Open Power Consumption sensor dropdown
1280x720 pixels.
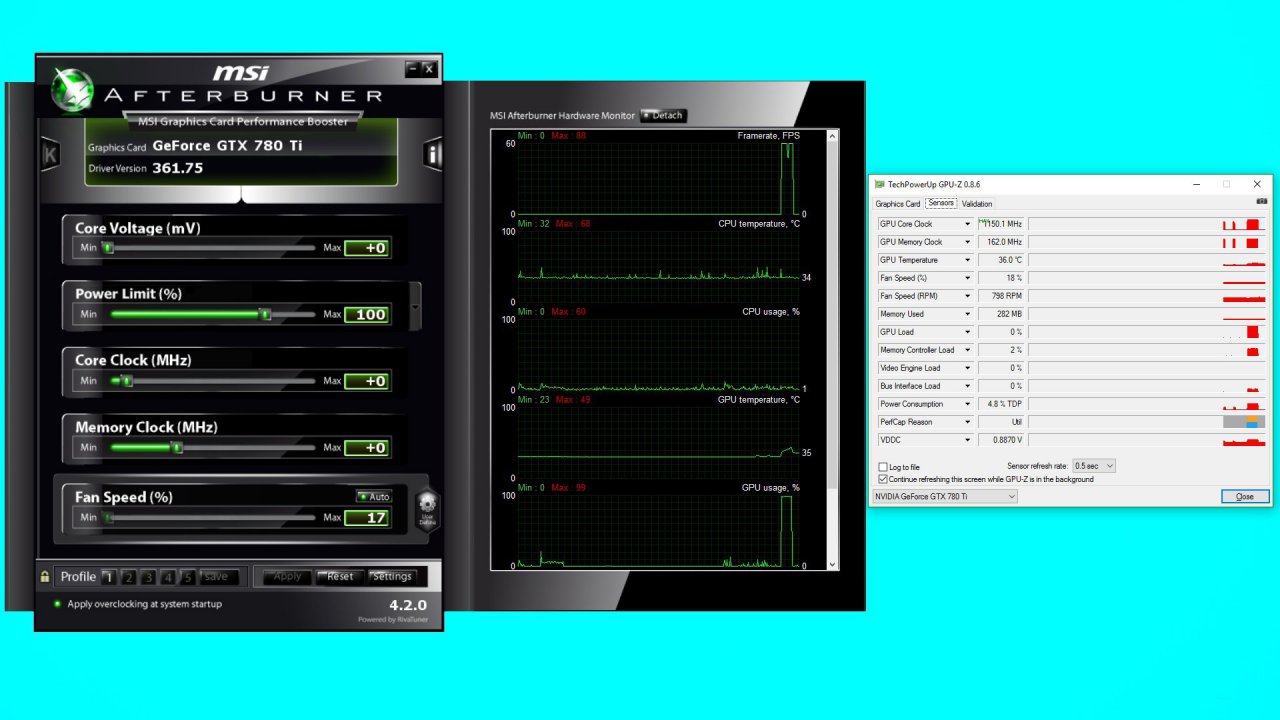pos(967,404)
